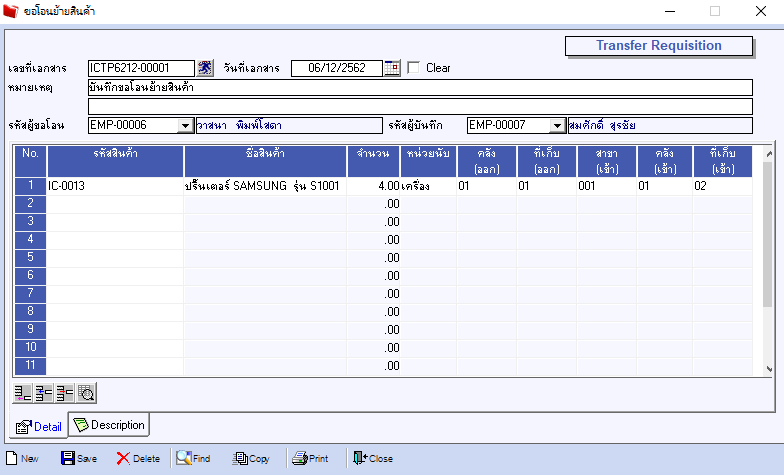Select storage-in cell 02

[722, 186]
